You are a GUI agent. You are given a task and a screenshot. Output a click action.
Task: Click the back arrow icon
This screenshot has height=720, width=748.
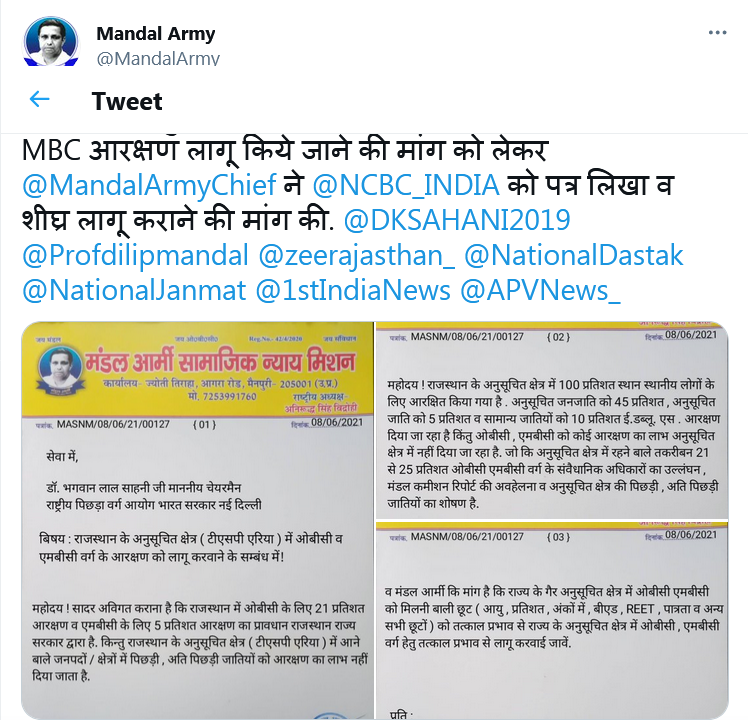click(40, 100)
